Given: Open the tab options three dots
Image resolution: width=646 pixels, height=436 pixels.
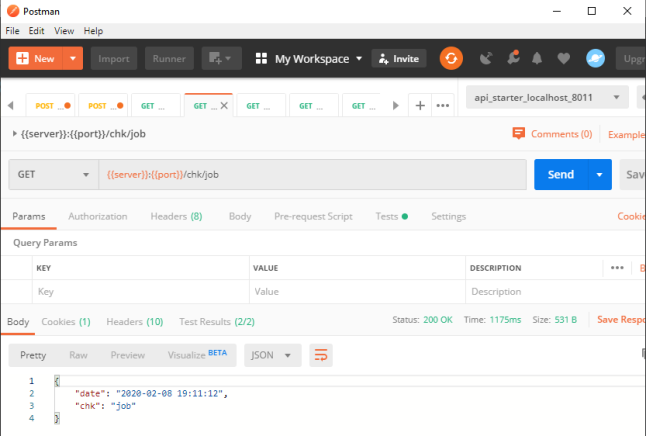Looking at the screenshot, I should point(443,105).
